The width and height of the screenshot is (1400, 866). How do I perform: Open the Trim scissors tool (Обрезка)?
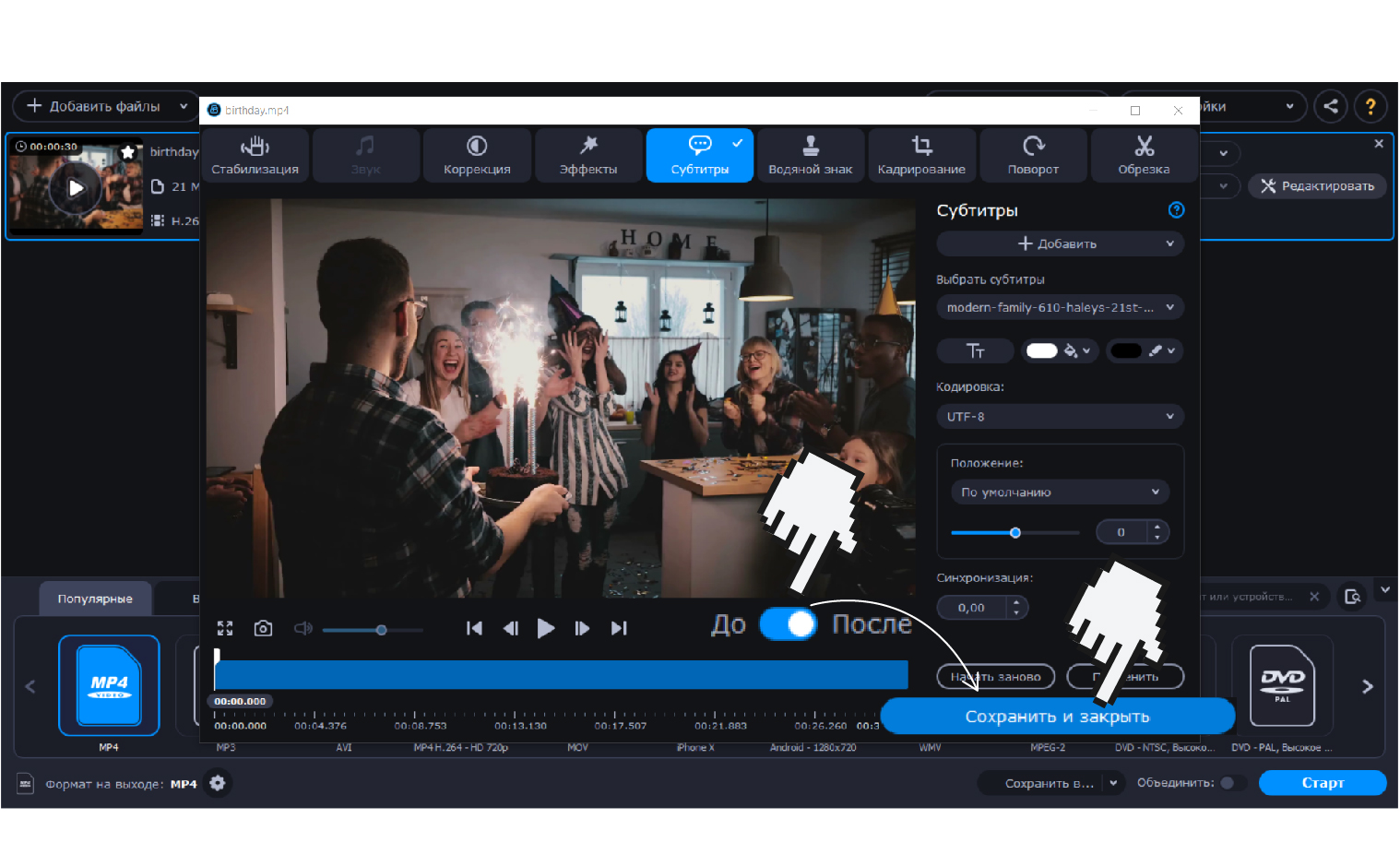1144,155
